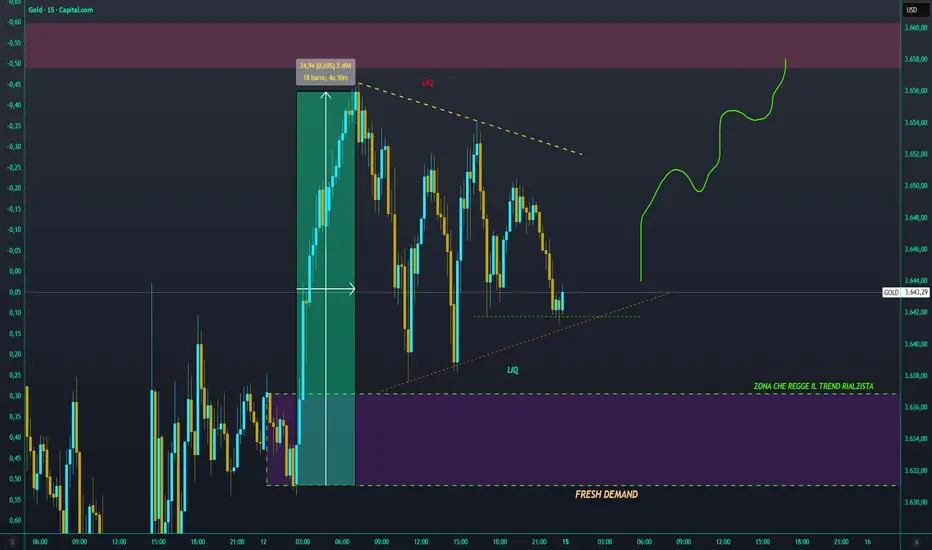The image size is (932, 550).
Task: Toggle auto scale A button at bottom-right
Action: [916, 542]
